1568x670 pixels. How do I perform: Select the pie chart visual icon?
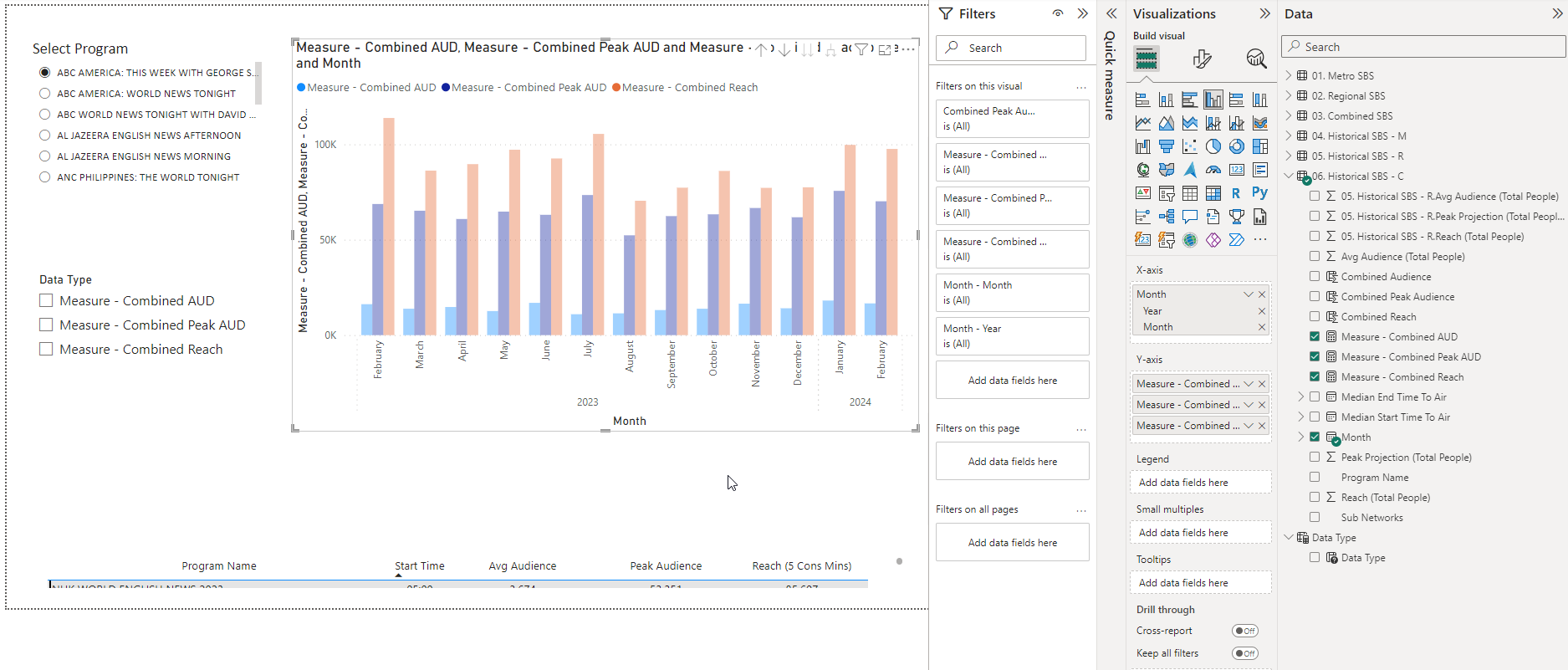pos(1213,147)
